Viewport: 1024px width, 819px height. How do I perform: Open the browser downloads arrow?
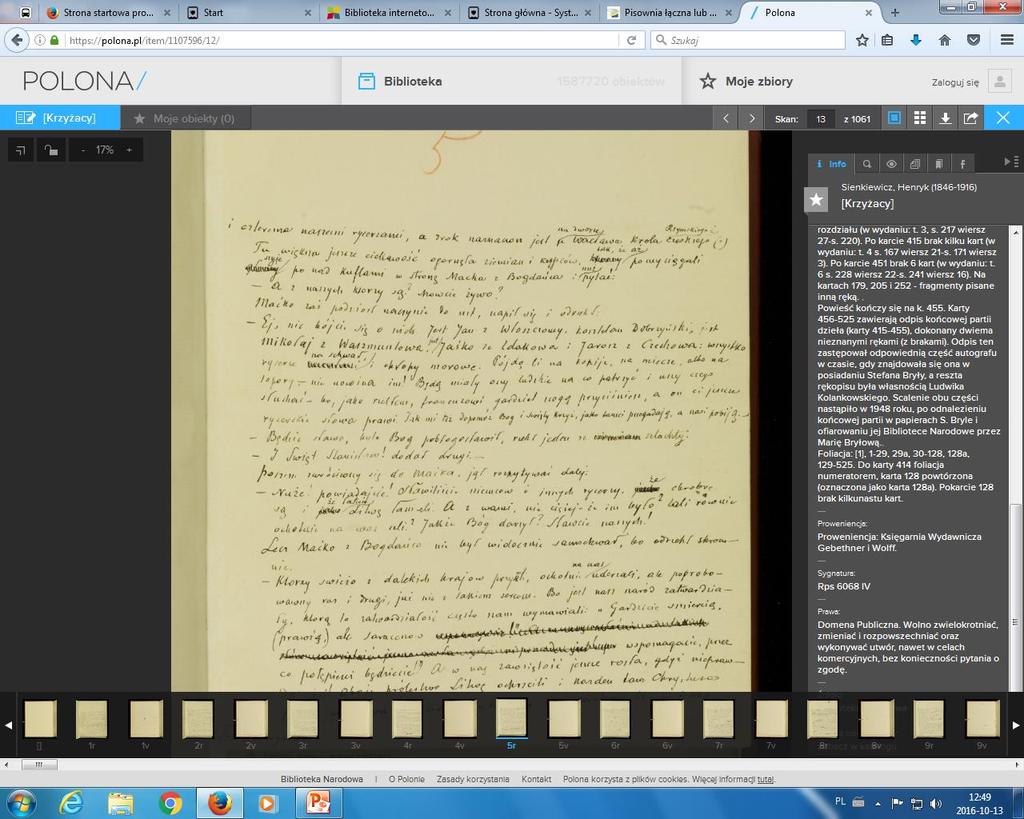(916, 40)
